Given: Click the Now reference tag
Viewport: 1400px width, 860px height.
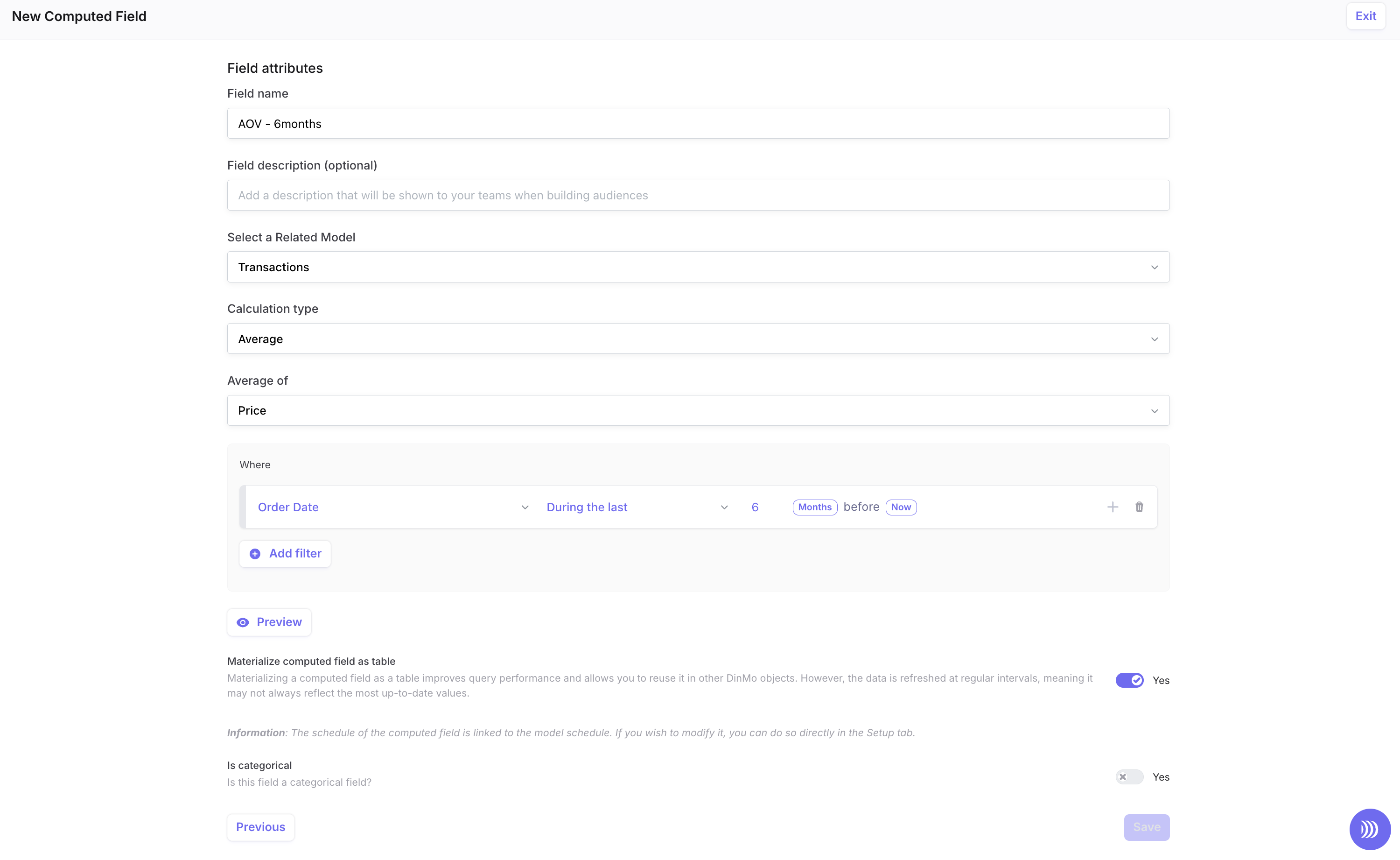Looking at the screenshot, I should tap(901, 507).
